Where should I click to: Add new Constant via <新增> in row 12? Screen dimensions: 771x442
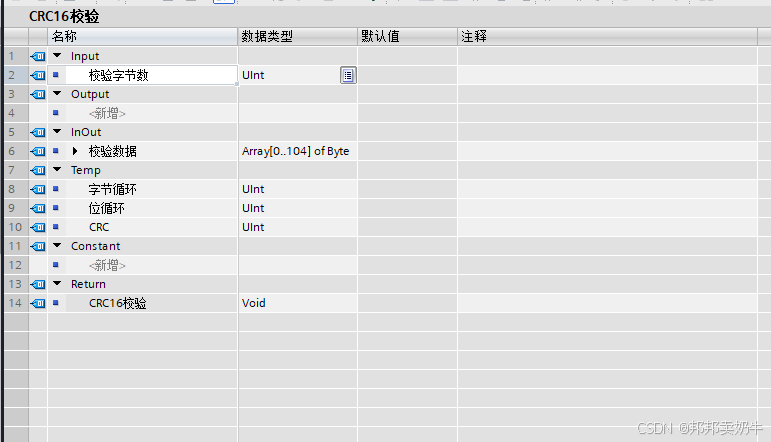[107, 265]
